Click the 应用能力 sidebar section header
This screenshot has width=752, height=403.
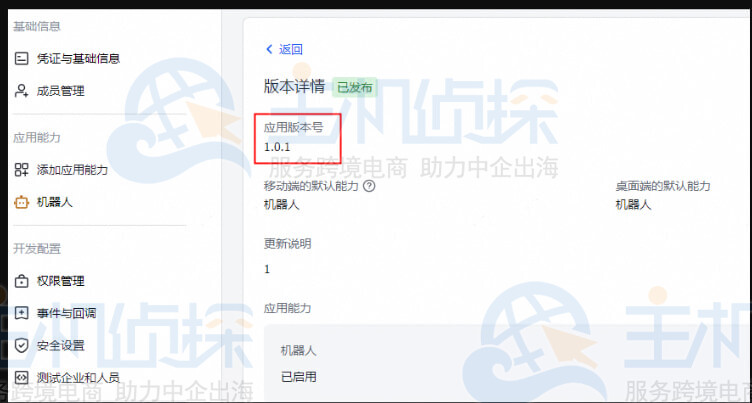[x=37, y=138]
